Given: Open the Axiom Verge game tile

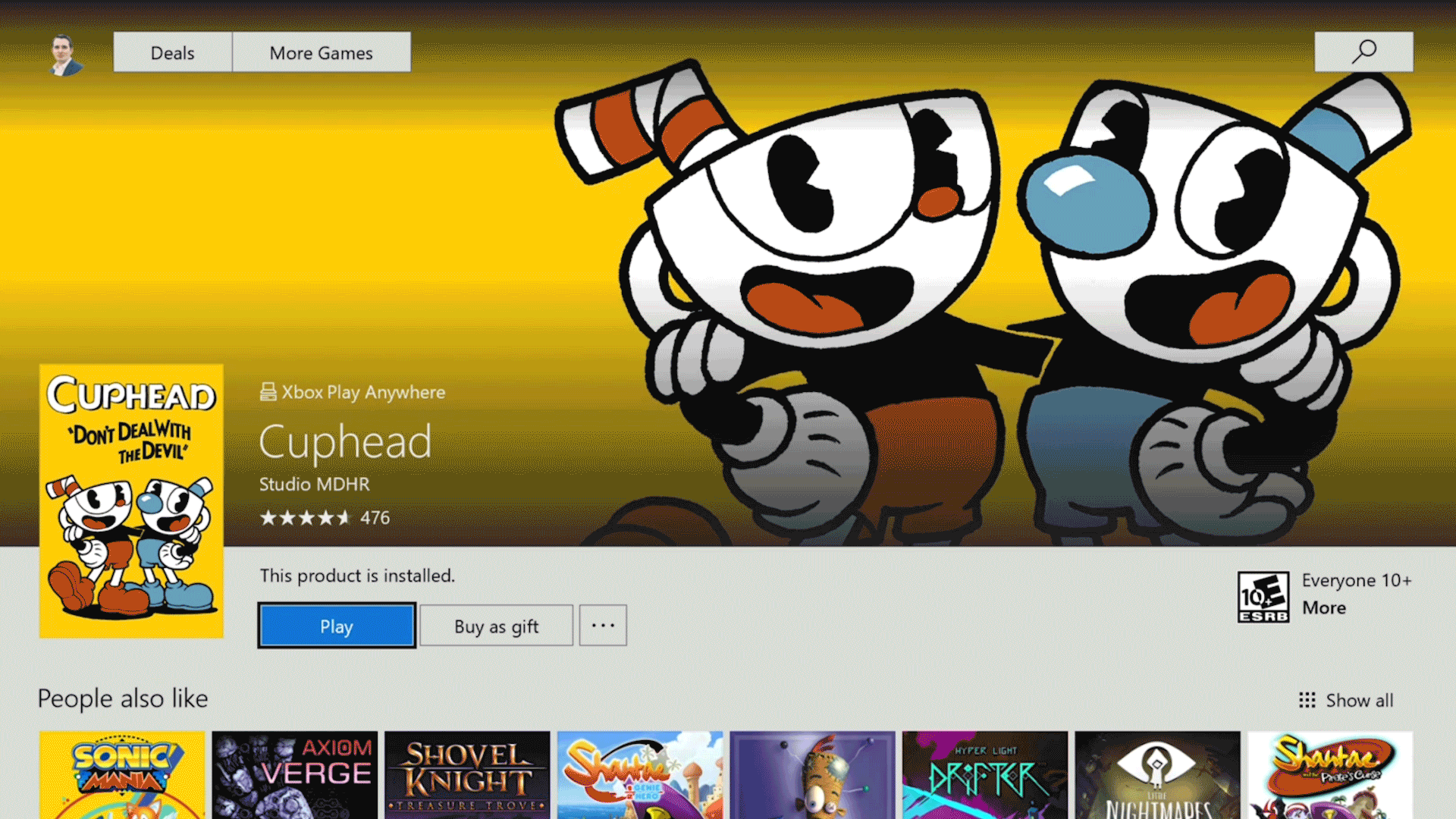Looking at the screenshot, I should coord(295,775).
